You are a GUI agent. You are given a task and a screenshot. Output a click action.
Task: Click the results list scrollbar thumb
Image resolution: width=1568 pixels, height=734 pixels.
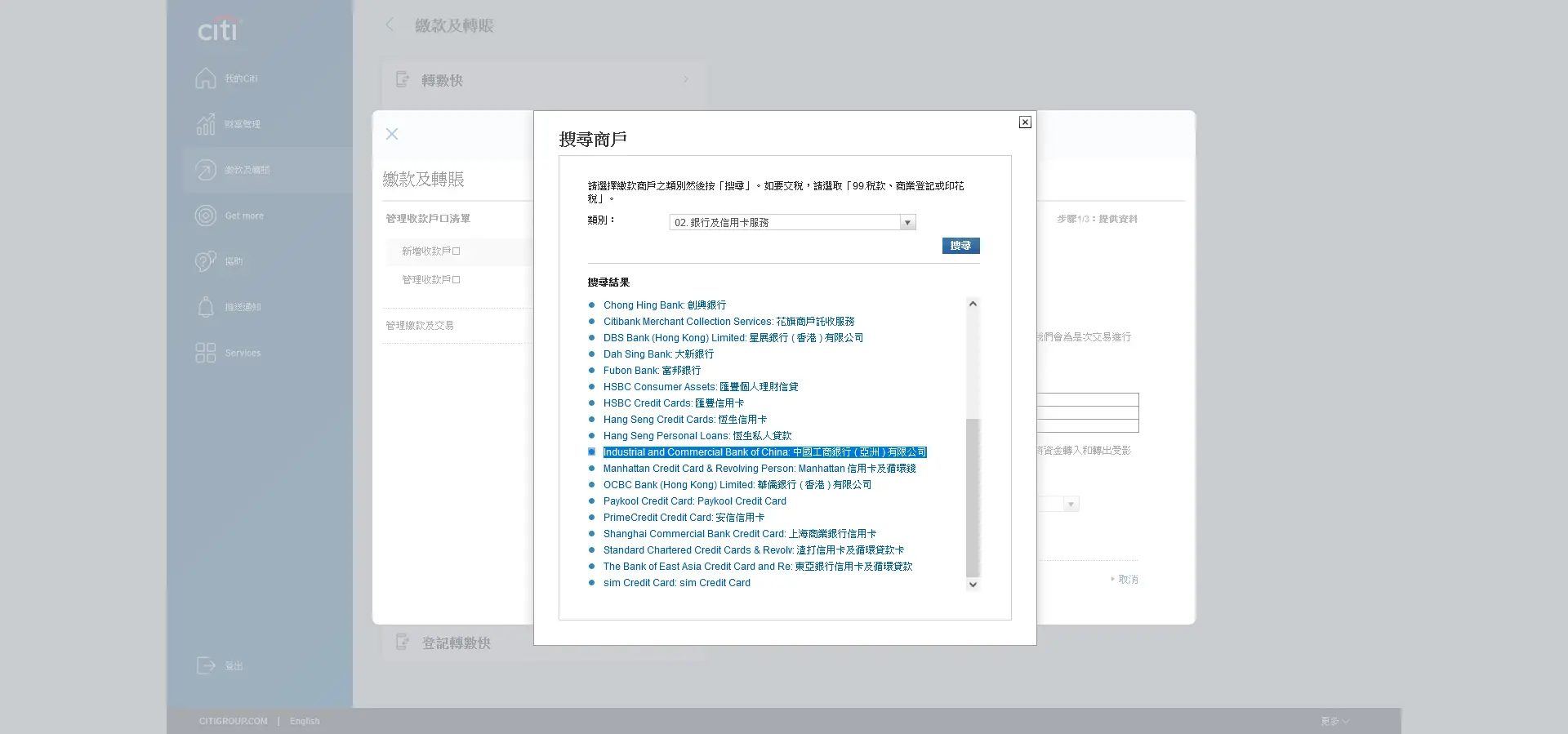(x=973, y=497)
